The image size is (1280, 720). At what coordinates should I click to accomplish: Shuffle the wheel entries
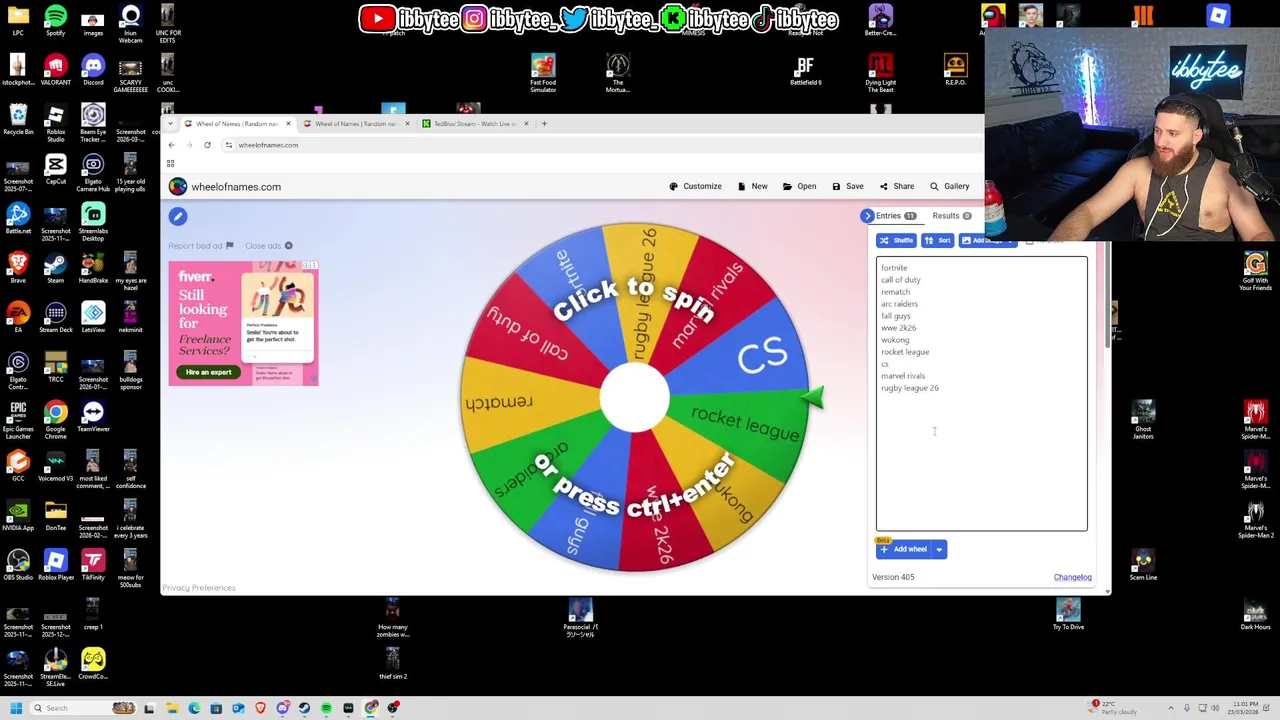pyautogui.click(x=896, y=241)
